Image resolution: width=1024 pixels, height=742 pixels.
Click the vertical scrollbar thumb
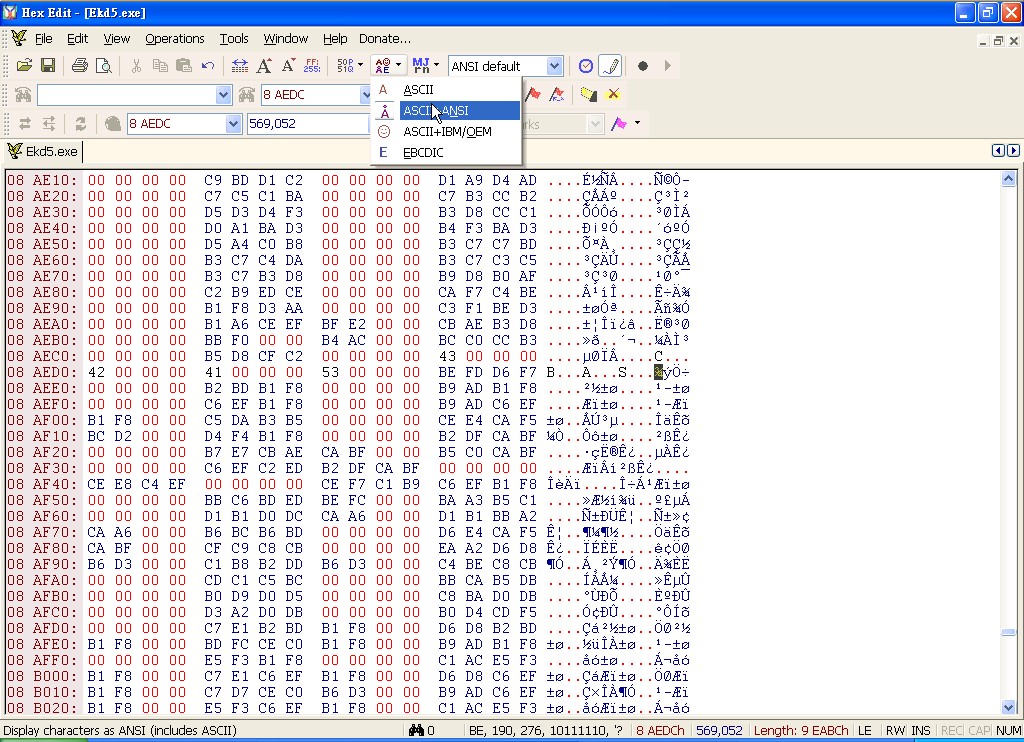point(1008,632)
